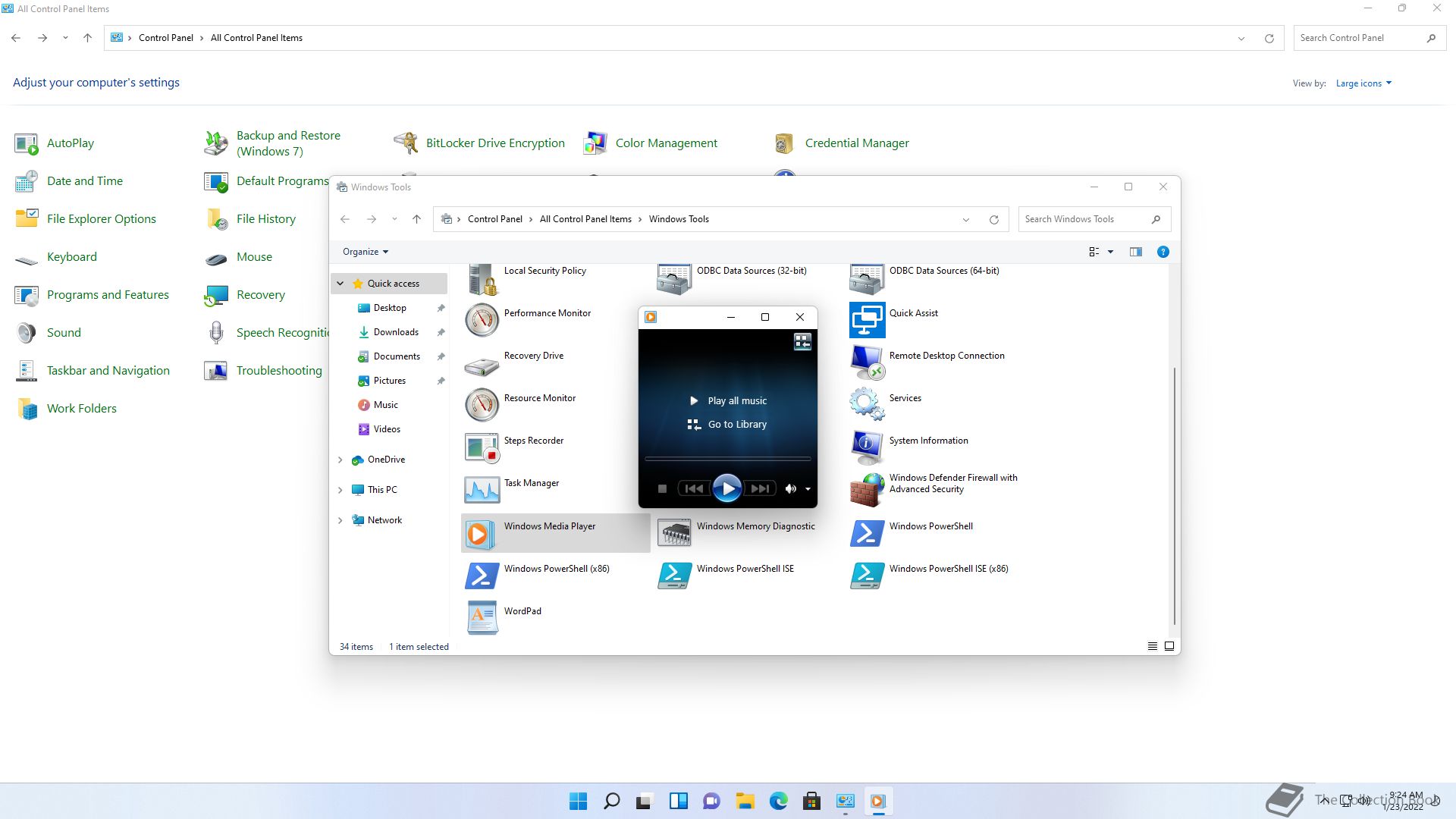The width and height of the screenshot is (1456, 819).
Task: Select Windows Media Player icon in Windows Tools
Action: click(x=479, y=533)
